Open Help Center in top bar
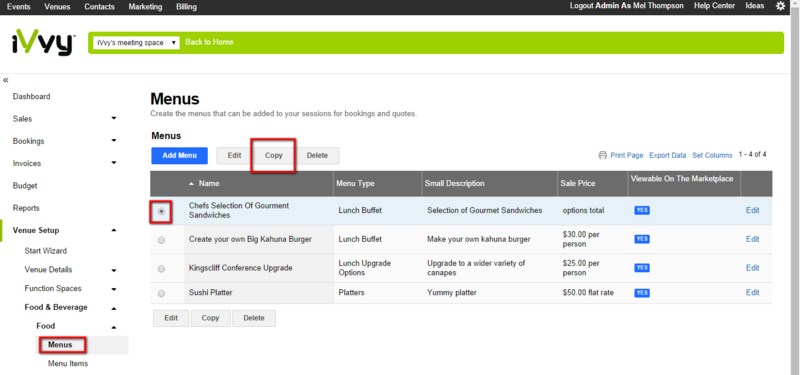 point(714,6)
